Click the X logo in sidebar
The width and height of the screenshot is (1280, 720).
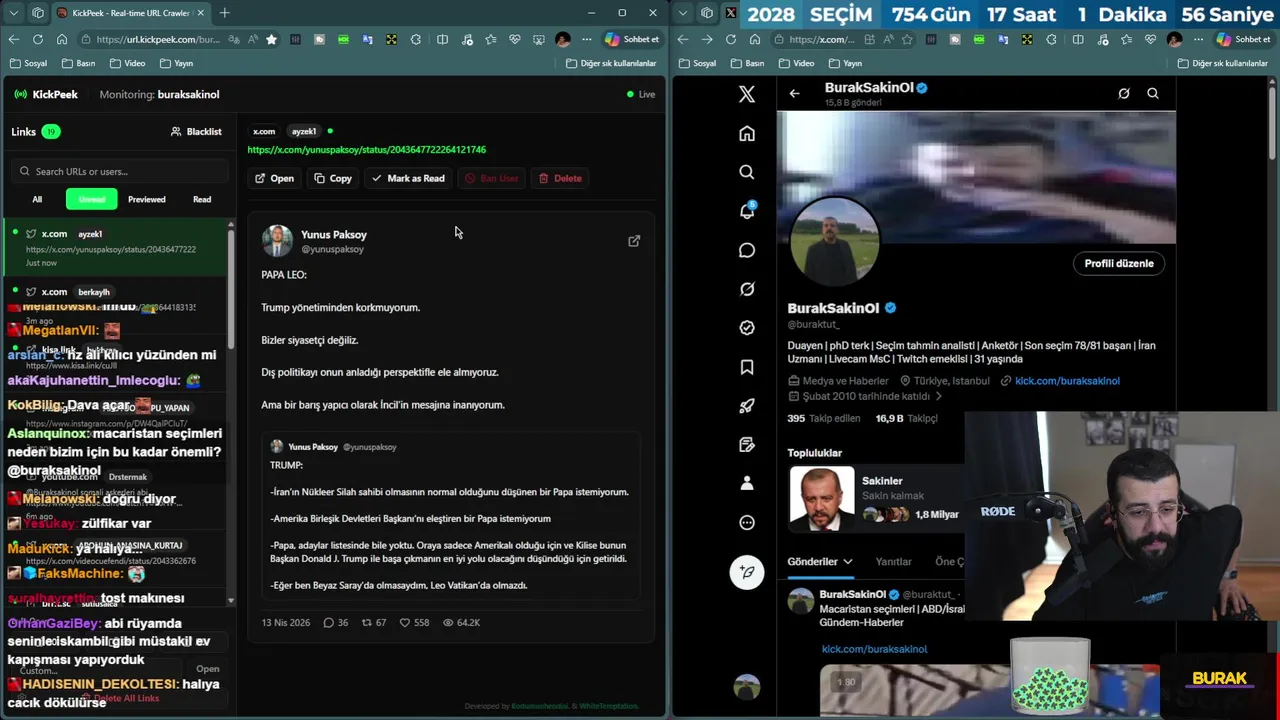pos(747,94)
